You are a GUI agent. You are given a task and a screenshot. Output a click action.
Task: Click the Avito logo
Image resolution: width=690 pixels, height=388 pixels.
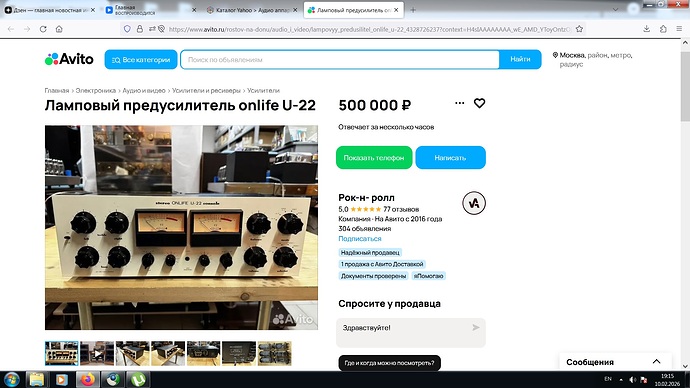pos(69,59)
